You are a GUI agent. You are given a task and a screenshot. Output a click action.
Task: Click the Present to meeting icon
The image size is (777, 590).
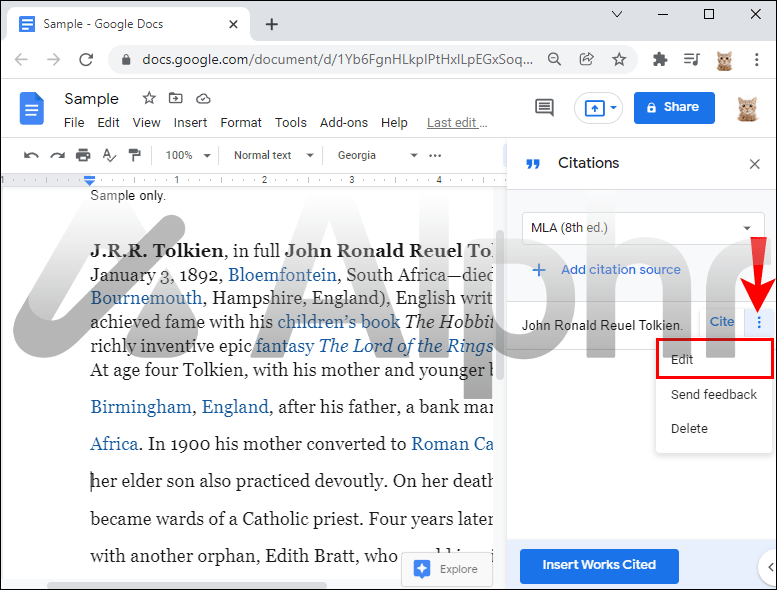click(x=594, y=107)
